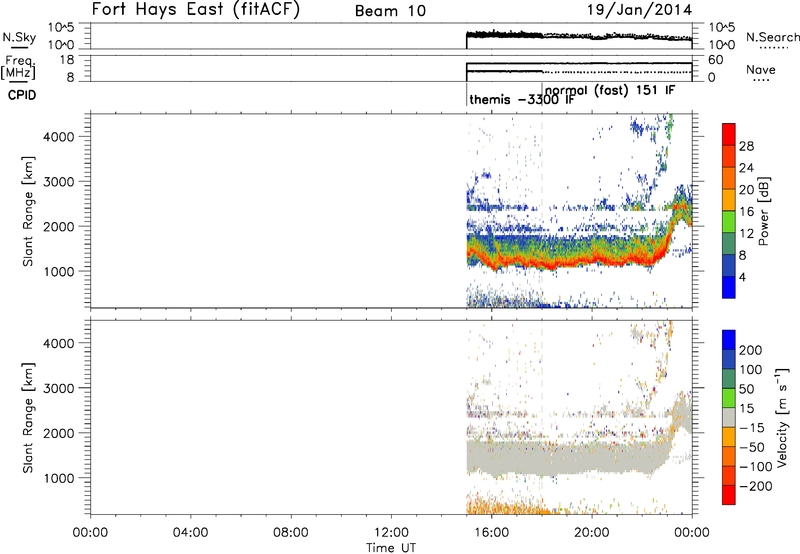Image resolution: width=800 pixels, height=554 pixels.
Task: Click the blue bottom segment of the power colorbar
Action: point(729,287)
